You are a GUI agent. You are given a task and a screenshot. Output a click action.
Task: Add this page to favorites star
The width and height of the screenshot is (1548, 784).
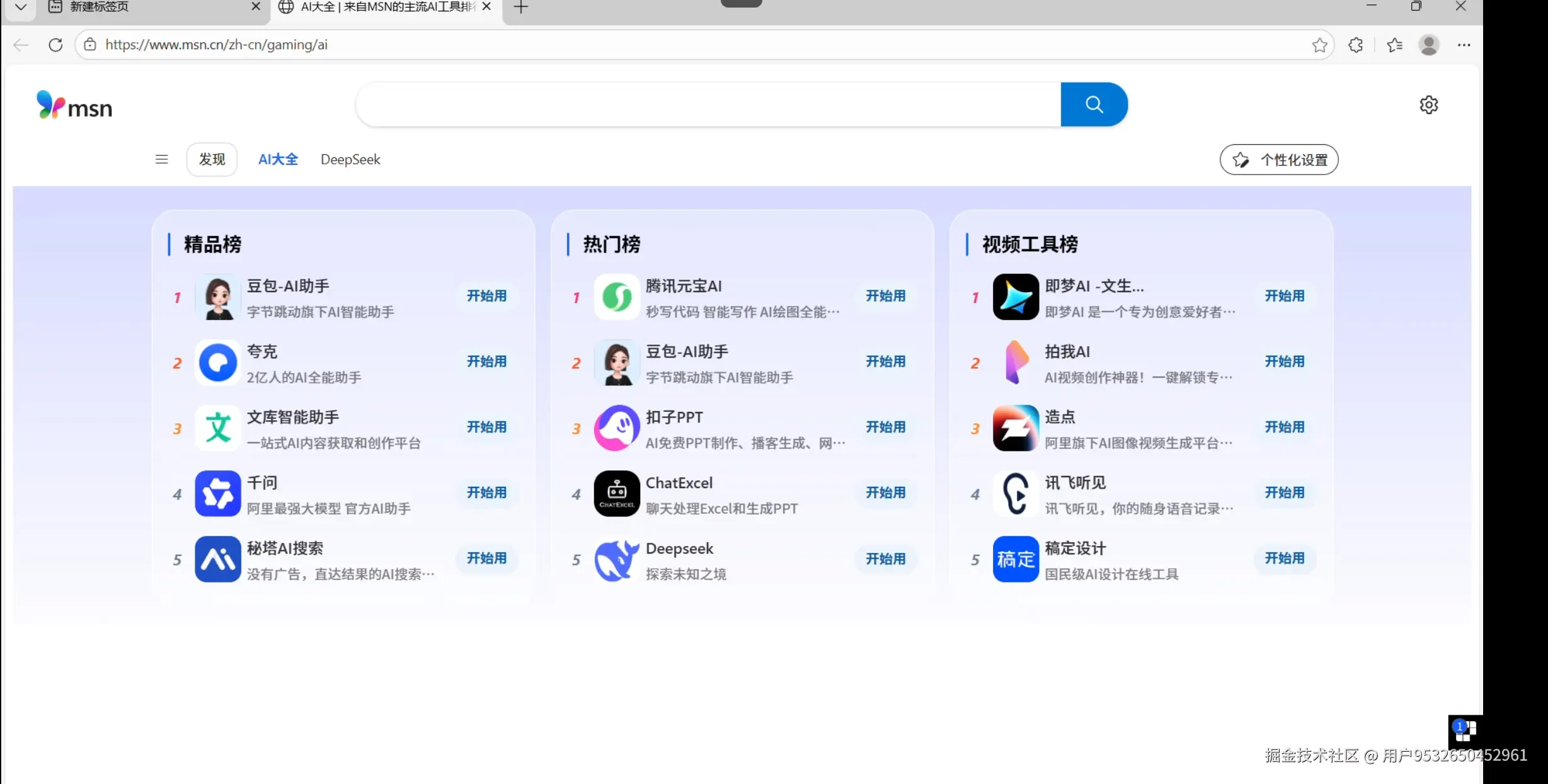1319,45
